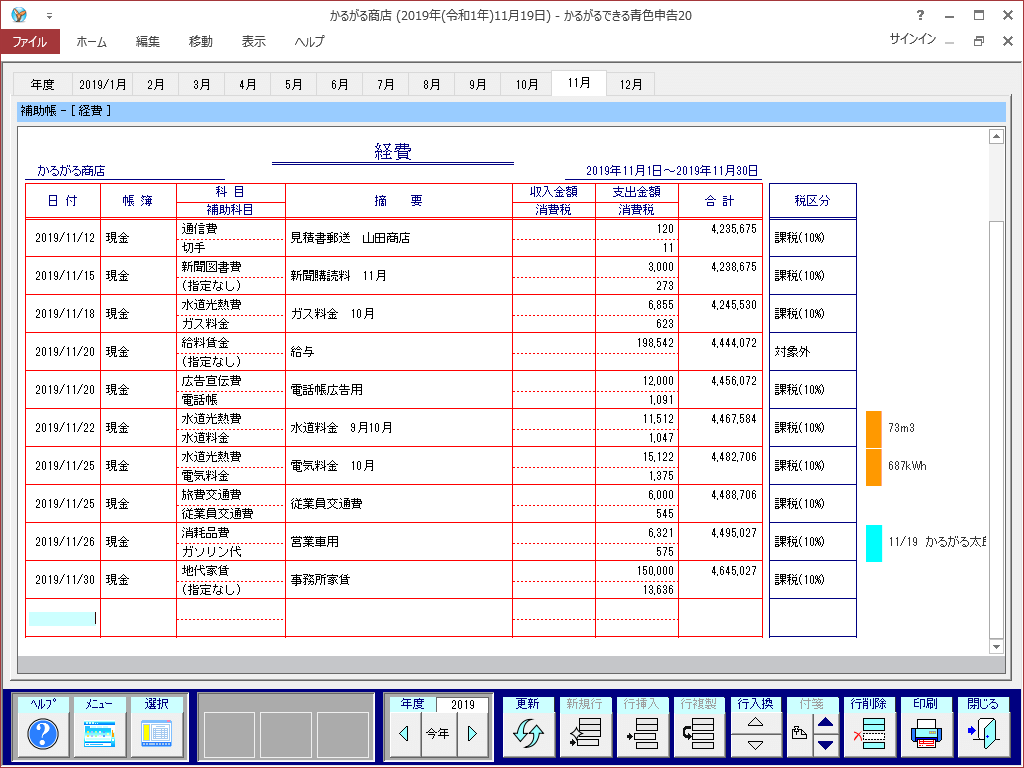Open the ファイル menu
1024x768 pixels.
30,41
